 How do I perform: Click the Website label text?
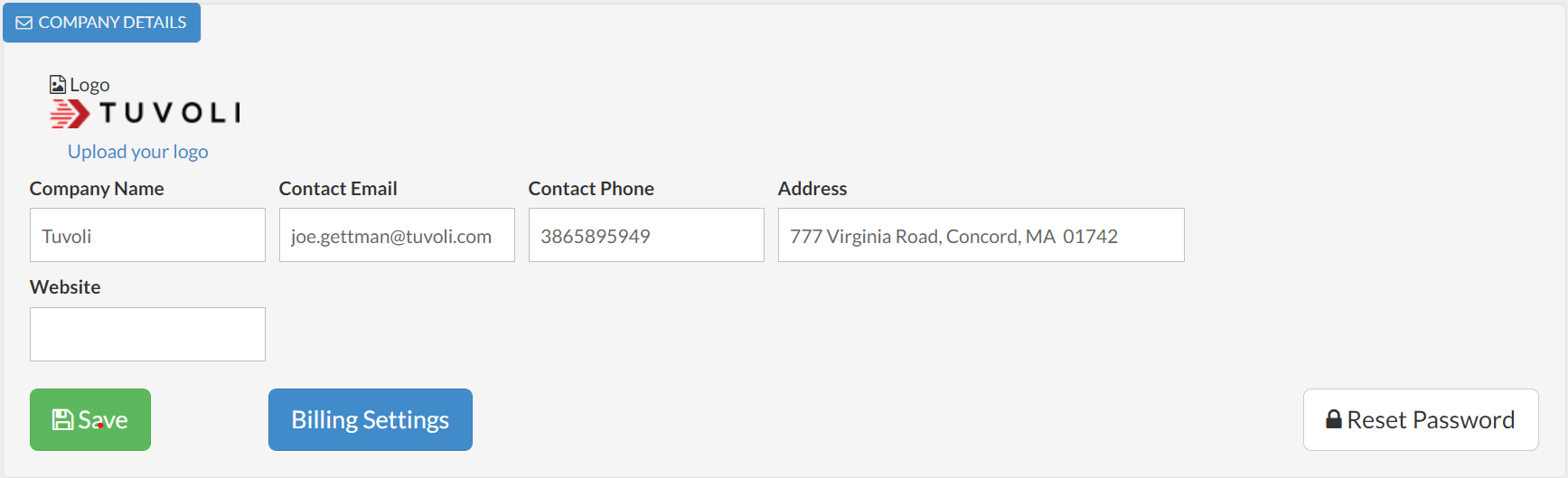(65, 287)
